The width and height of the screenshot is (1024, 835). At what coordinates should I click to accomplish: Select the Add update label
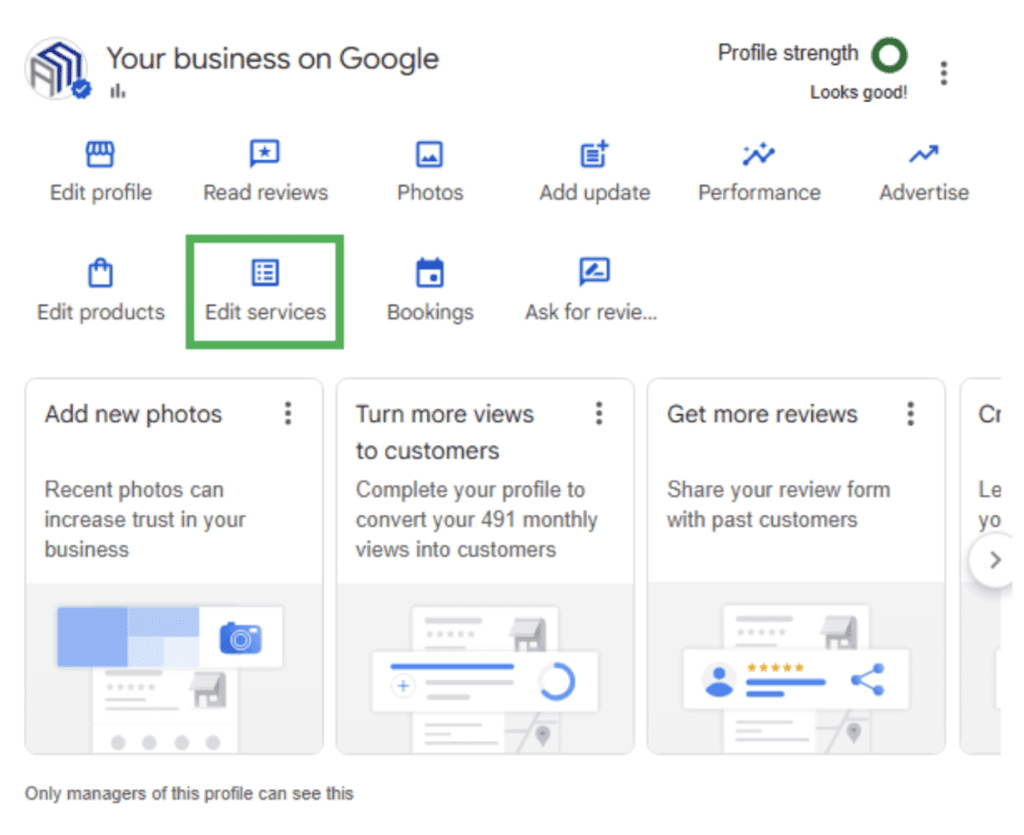click(594, 193)
